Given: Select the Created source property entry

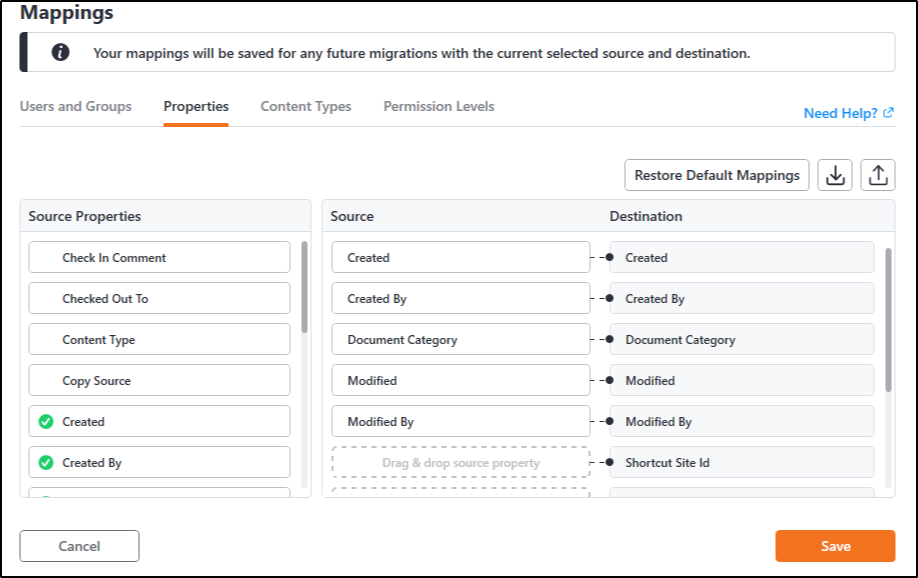Looking at the screenshot, I should click(x=159, y=421).
